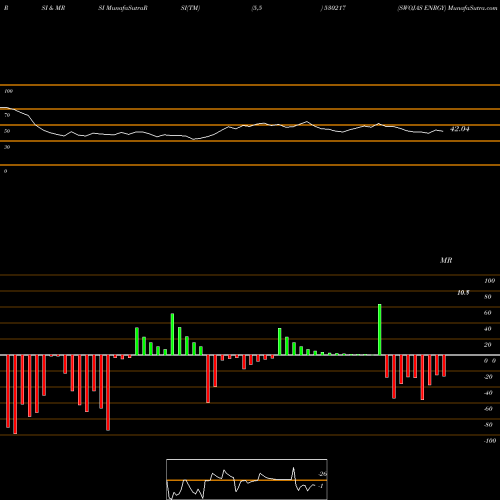The image size is (500, 500).
Task: Click the 20 label on MR axis
Action: (488, 345)
